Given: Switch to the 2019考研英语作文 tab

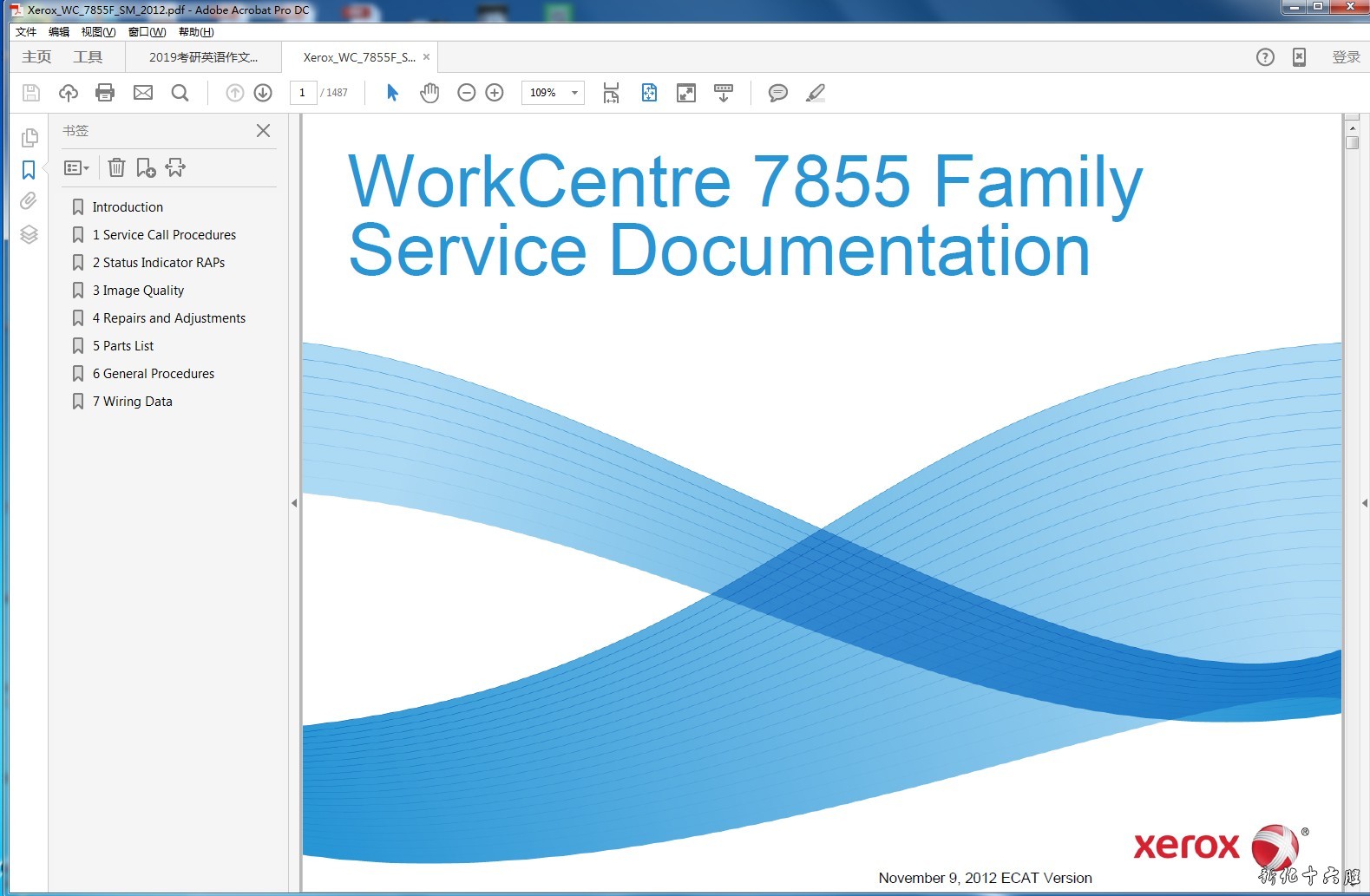Looking at the screenshot, I should 203,57.
